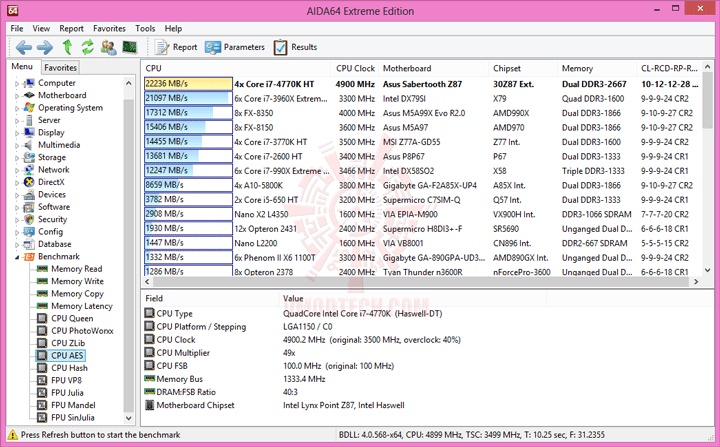Image resolution: width=720 pixels, height=447 pixels.
Task: Click the Chipset column header
Action: tap(523, 68)
